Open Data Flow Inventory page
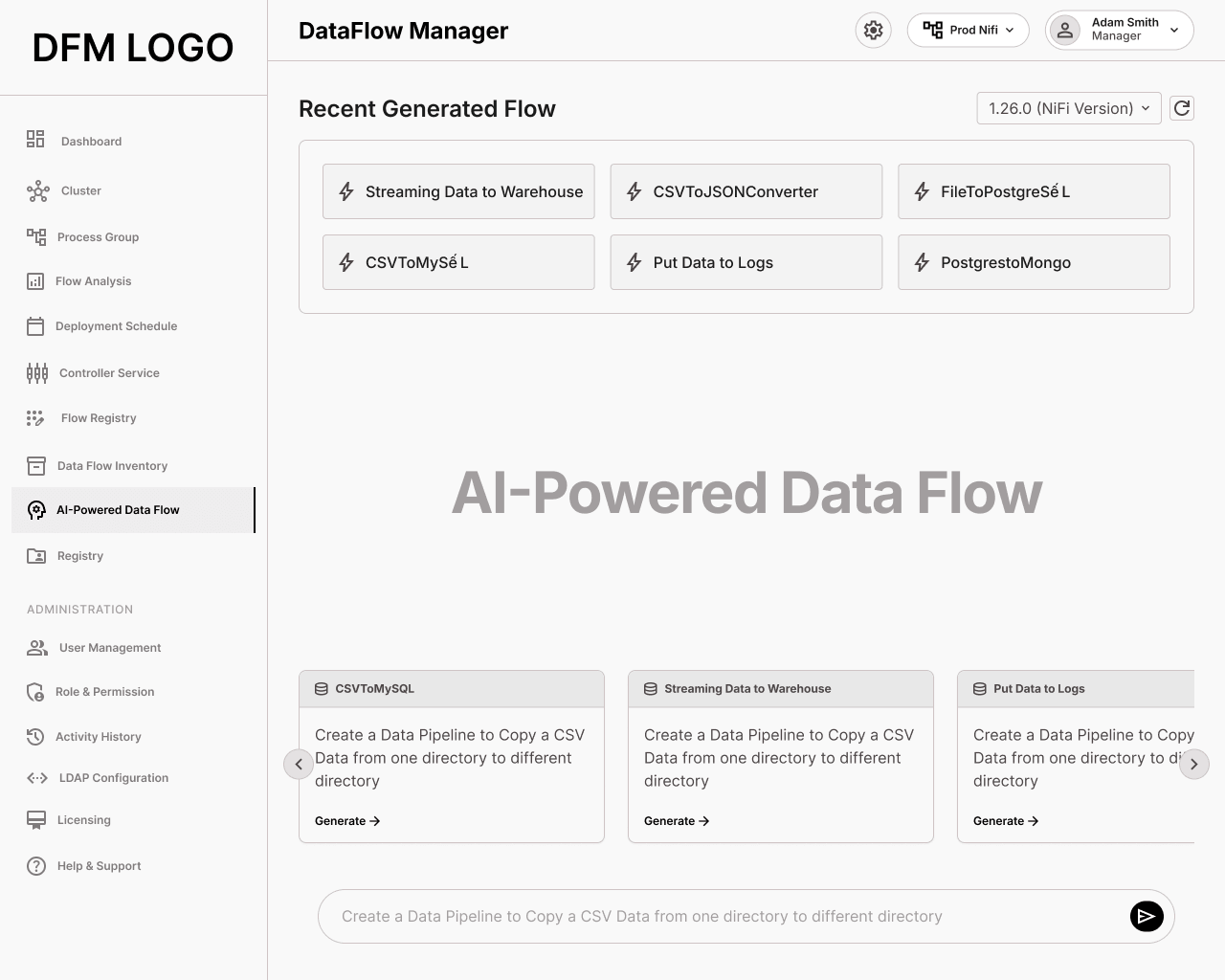 112,466
